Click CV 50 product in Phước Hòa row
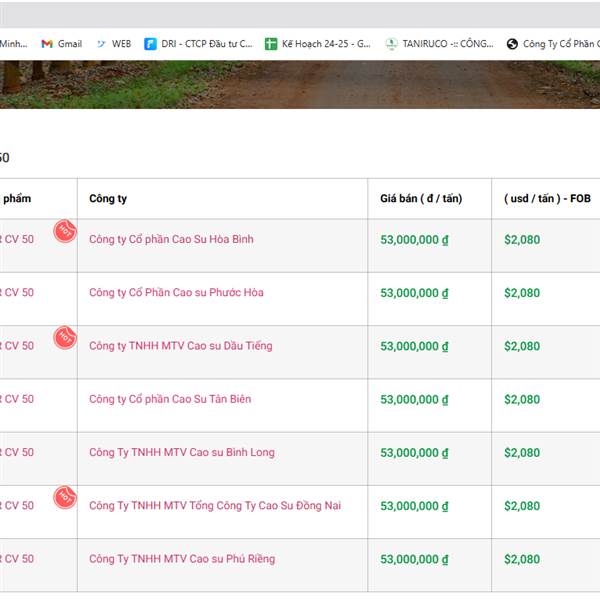Screen dimensions: 600x600 tap(17, 292)
